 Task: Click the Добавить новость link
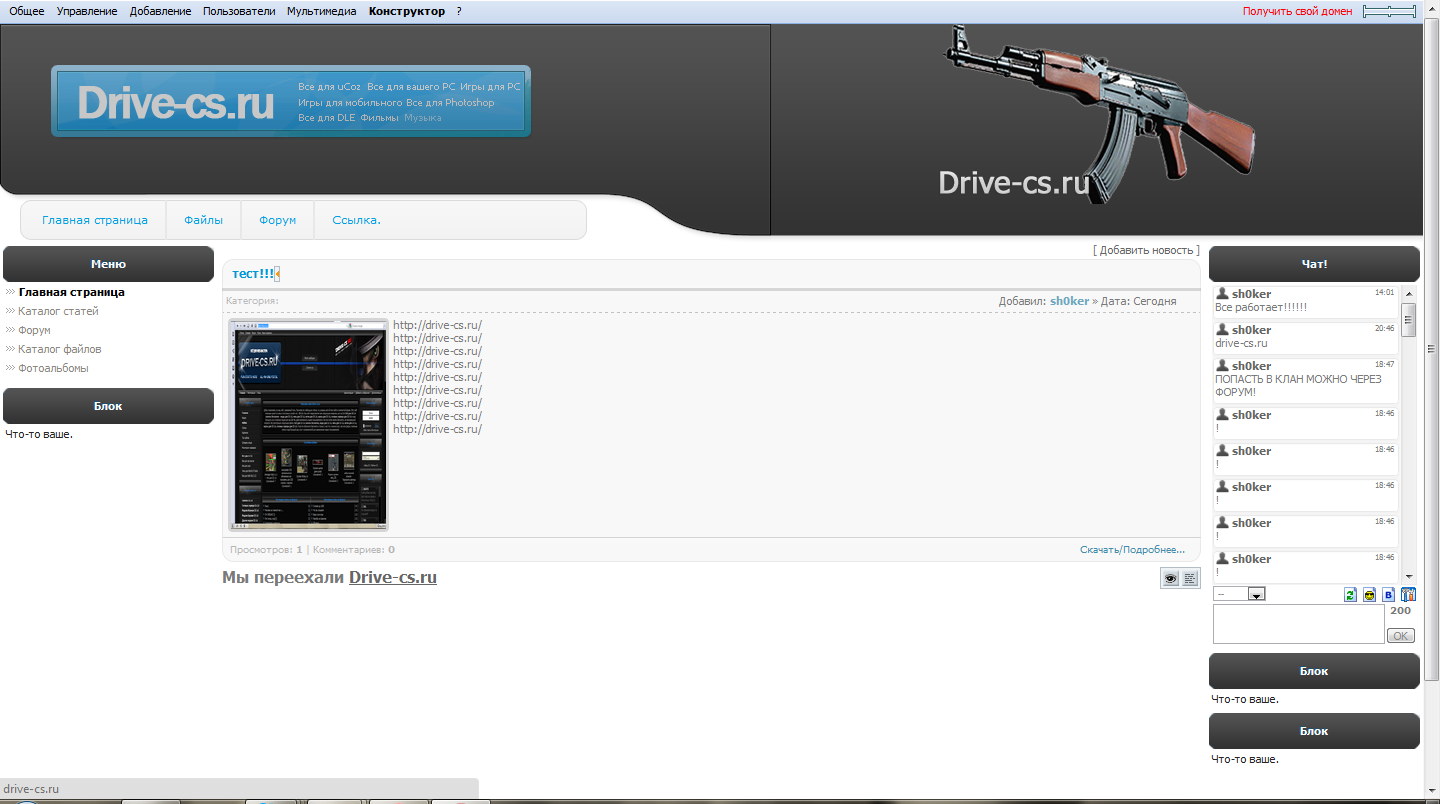point(1146,250)
